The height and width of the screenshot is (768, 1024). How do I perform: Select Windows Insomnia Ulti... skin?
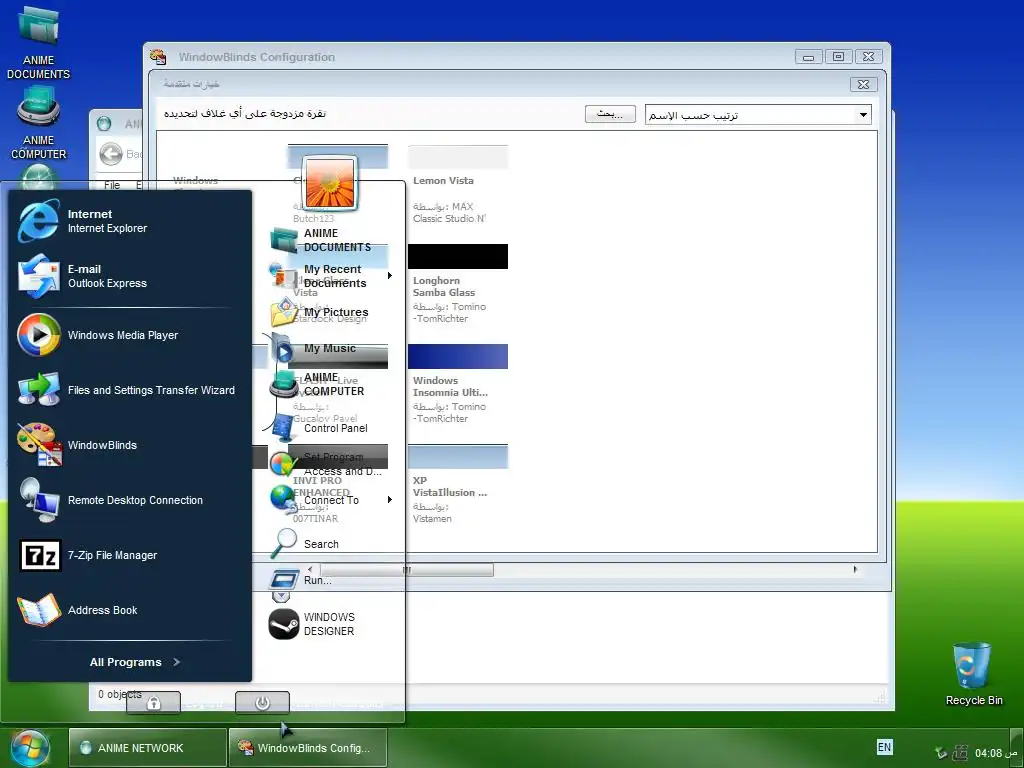click(458, 385)
